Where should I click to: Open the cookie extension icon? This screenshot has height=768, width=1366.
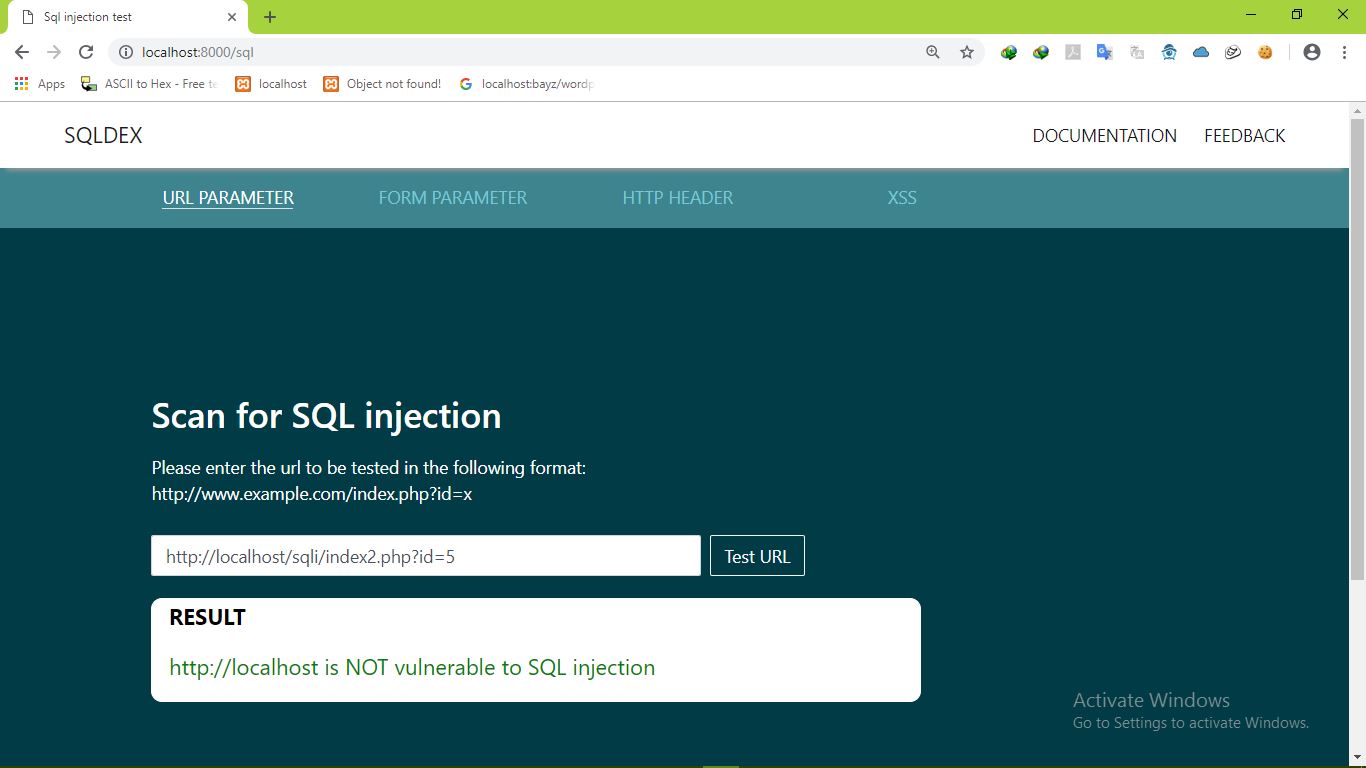tap(1265, 52)
